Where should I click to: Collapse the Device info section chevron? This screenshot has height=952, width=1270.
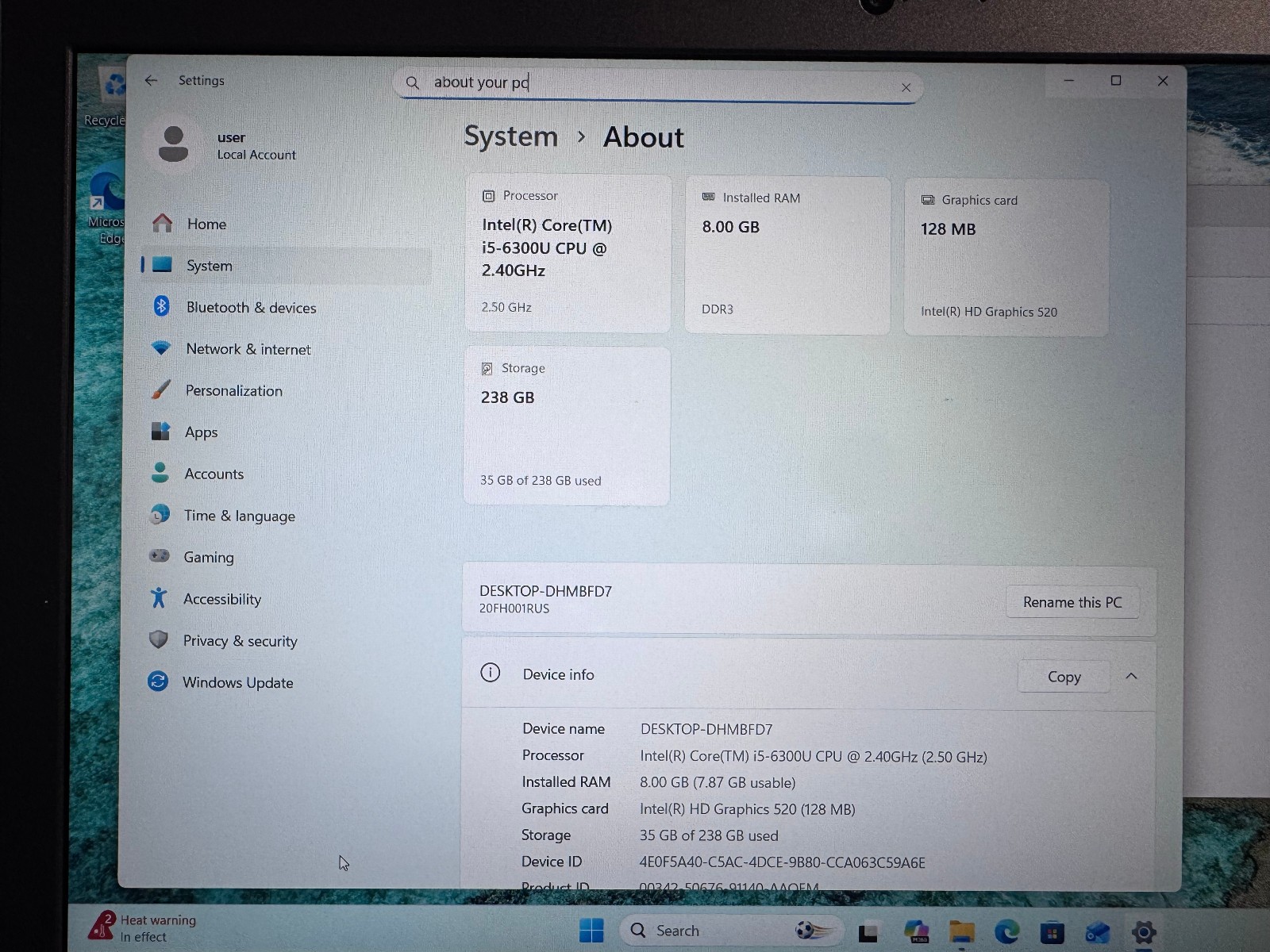pos(1131,676)
